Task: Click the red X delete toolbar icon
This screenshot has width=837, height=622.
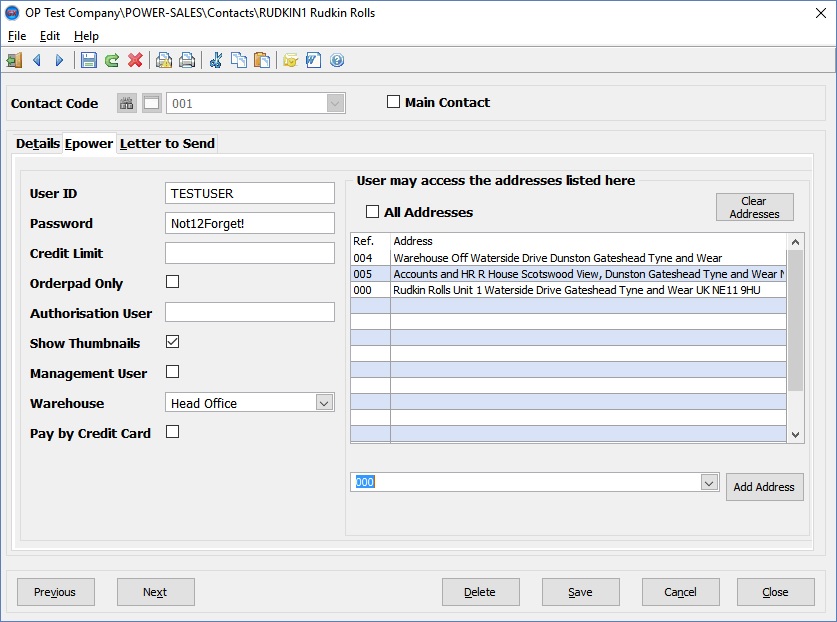Action: (135, 61)
